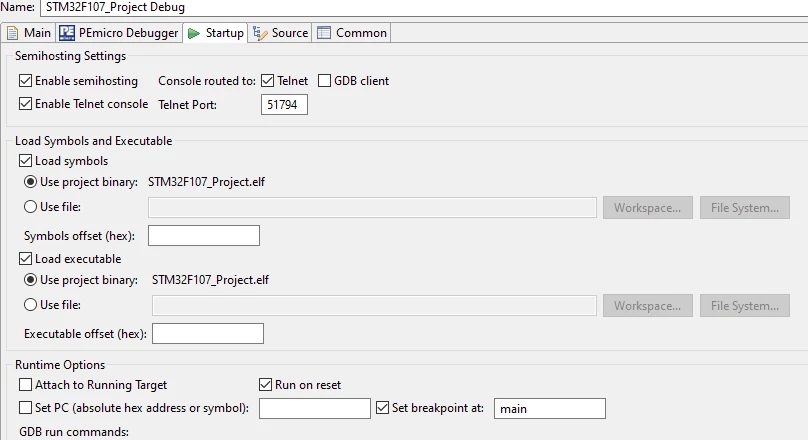Click the breakpoint field containing main
Image resolution: width=808 pixels, height=440 pixels.
550,409
